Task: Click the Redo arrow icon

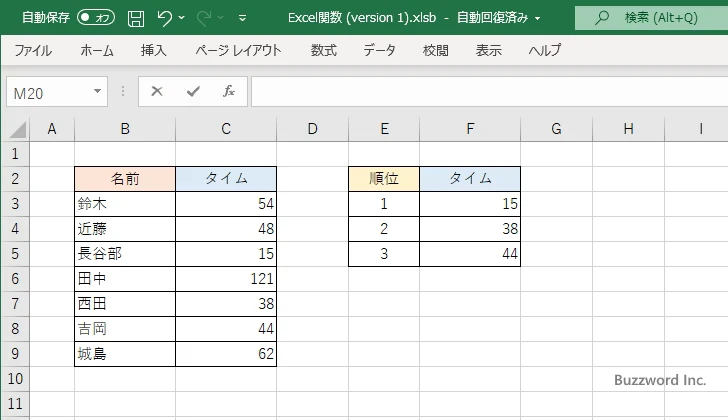Action: point(206,18)
